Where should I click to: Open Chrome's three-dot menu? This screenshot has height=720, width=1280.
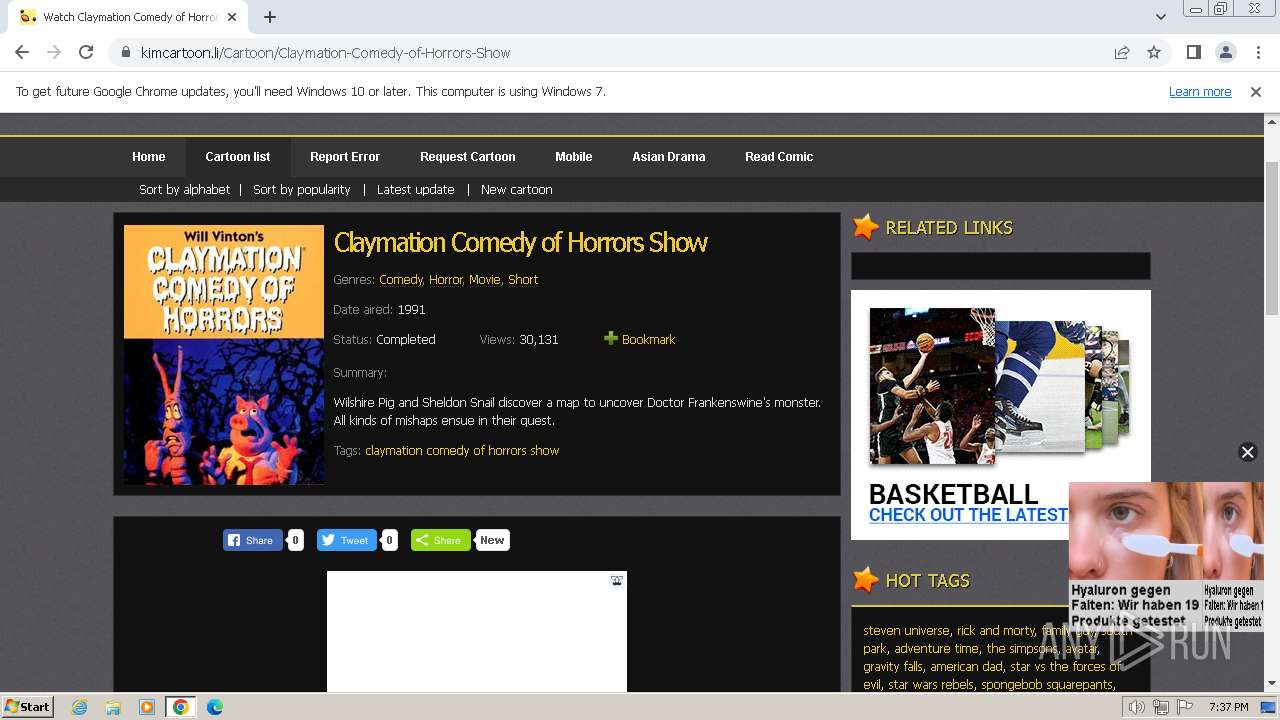pyautogui.click(x=1258, y=52)
